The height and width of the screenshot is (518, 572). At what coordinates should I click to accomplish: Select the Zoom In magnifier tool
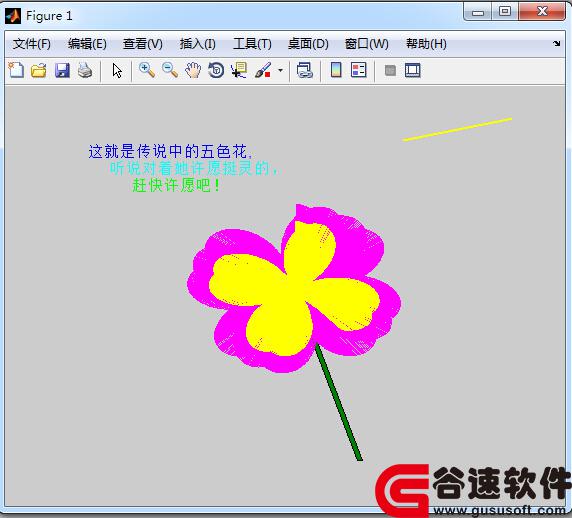pos(147,70)
